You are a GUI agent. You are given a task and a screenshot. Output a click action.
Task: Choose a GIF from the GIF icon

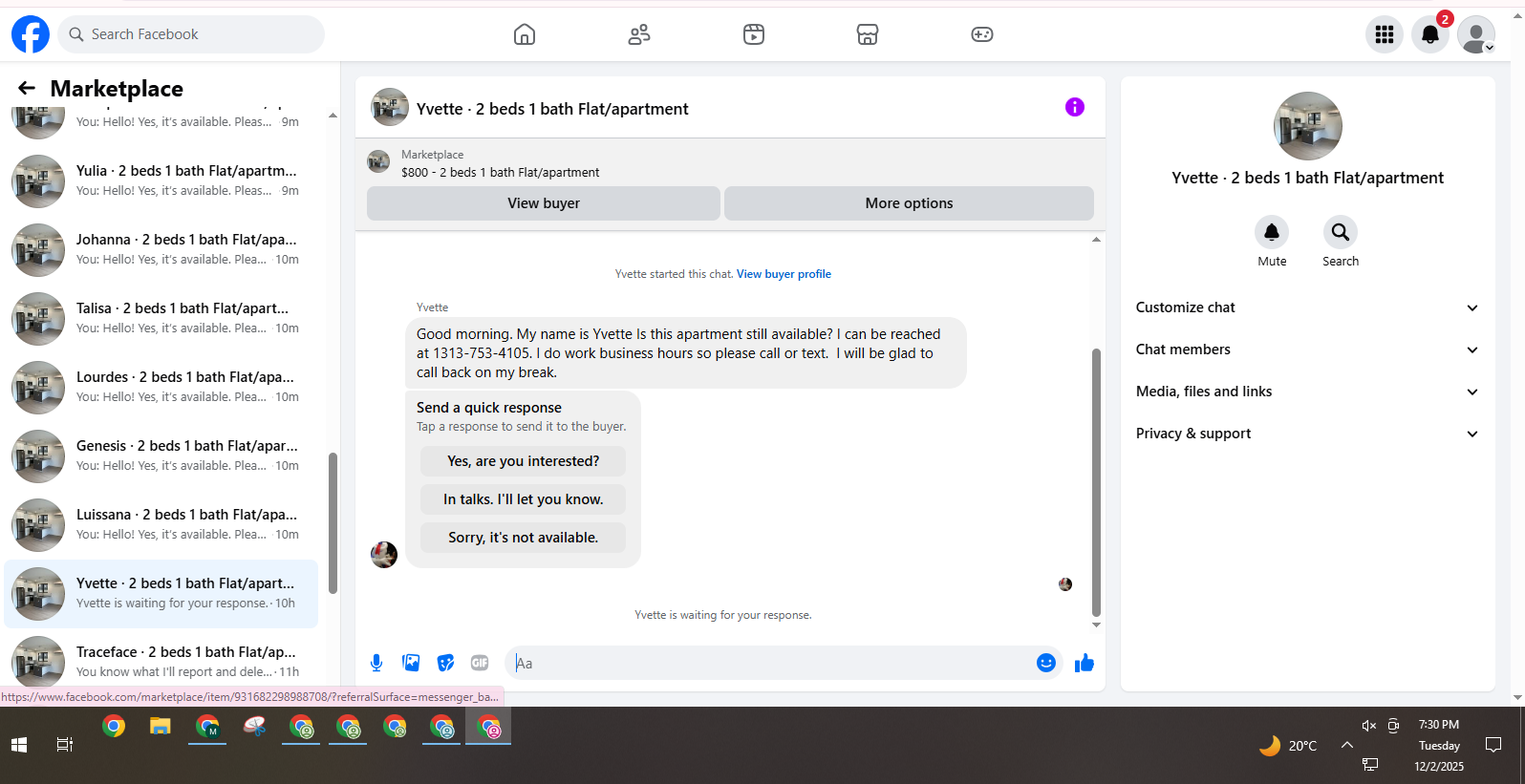[480, 663]
